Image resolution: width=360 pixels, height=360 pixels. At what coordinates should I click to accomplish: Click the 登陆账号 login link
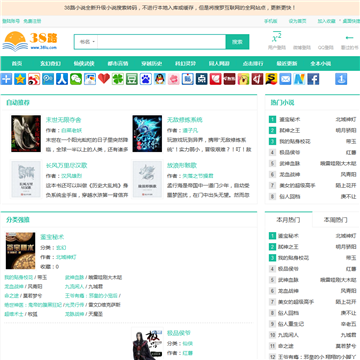click(x=11, y=21)
